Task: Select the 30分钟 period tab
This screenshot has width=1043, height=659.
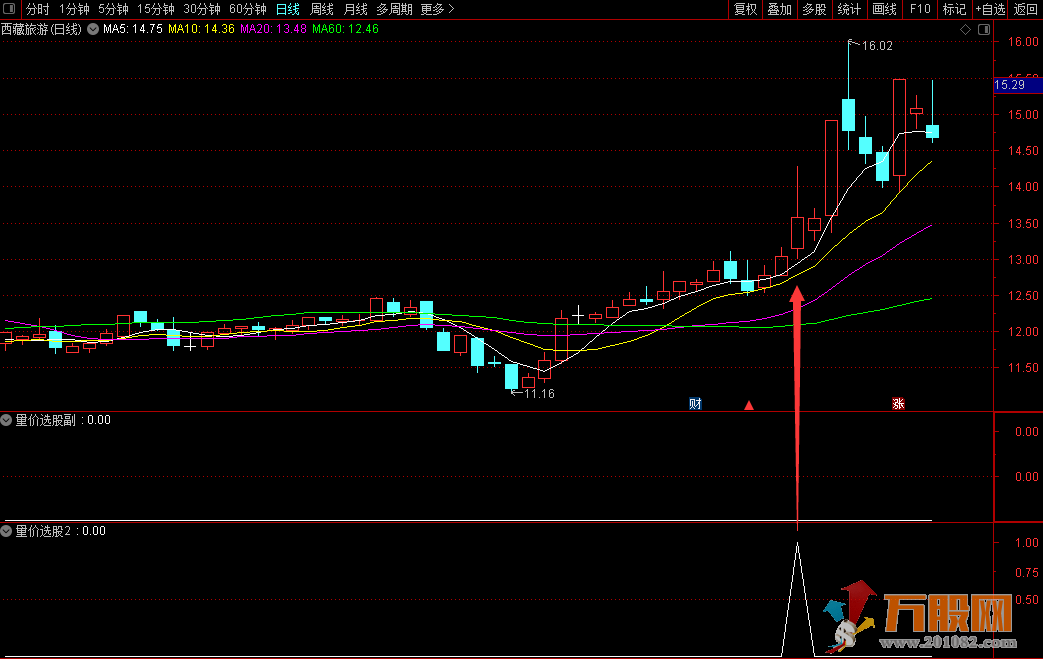Action: 202,9
